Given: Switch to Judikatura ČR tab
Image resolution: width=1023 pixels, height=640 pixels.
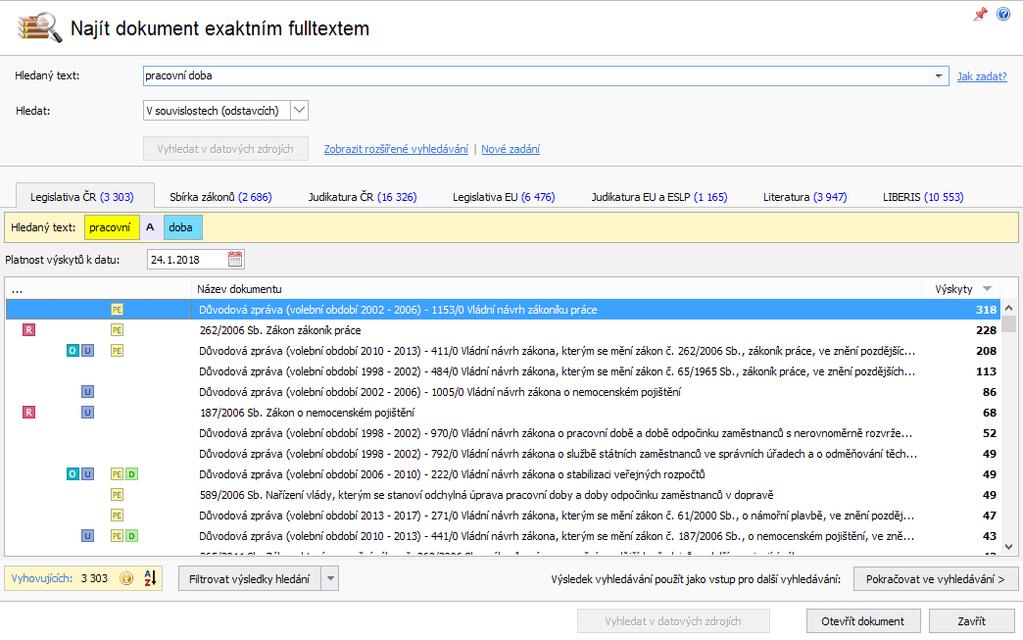Looking at the screenshot, I should 362,197.
